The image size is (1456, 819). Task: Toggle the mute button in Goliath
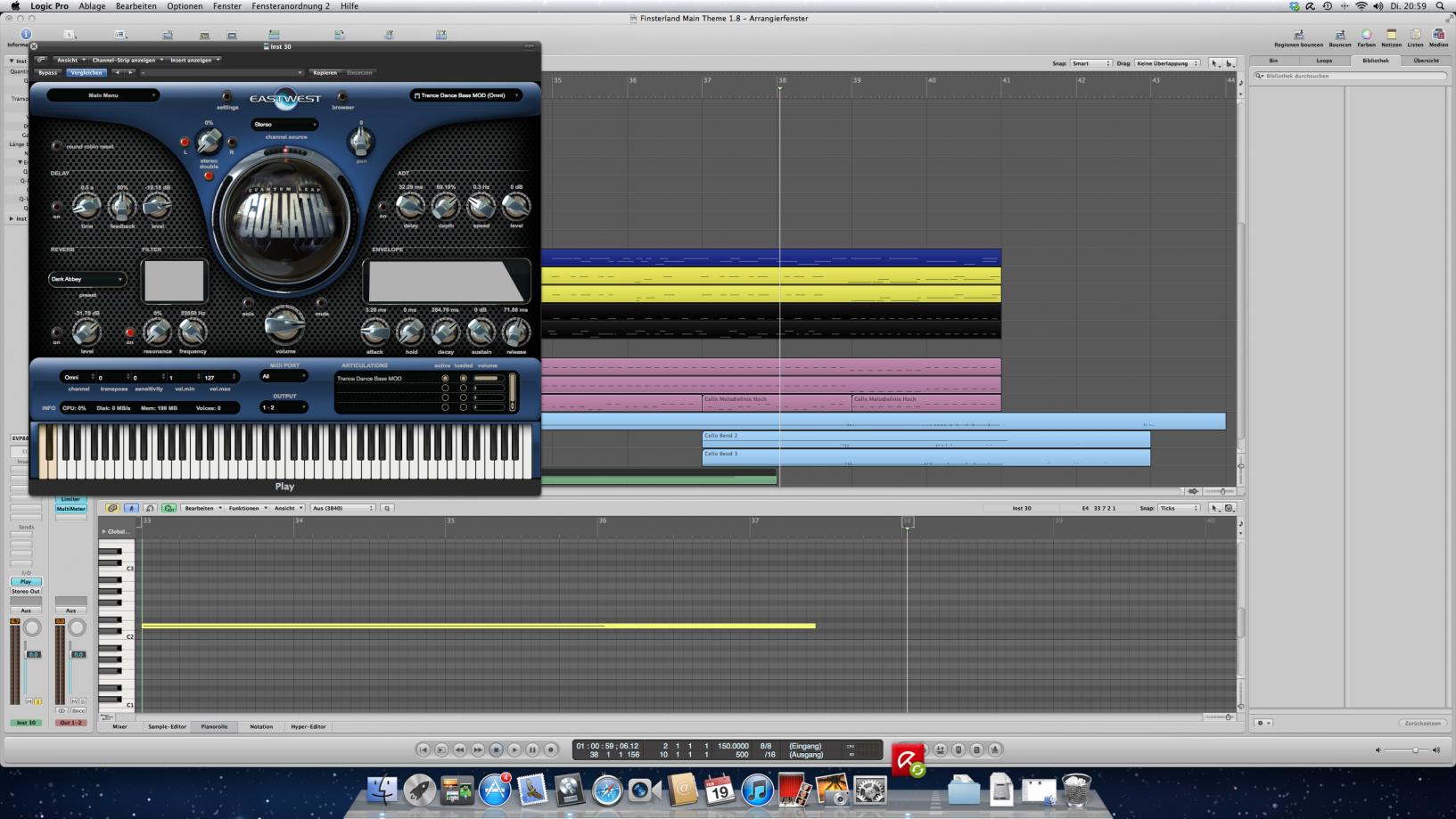(321, 304)
